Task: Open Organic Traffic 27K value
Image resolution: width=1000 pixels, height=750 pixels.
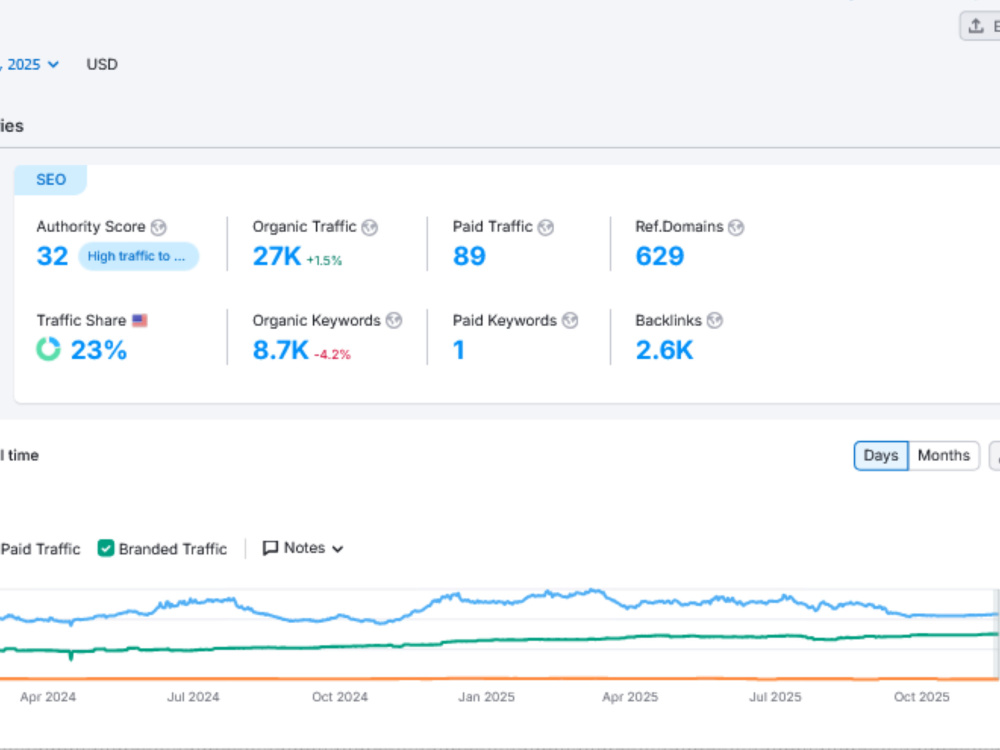Action: [277, 256]
